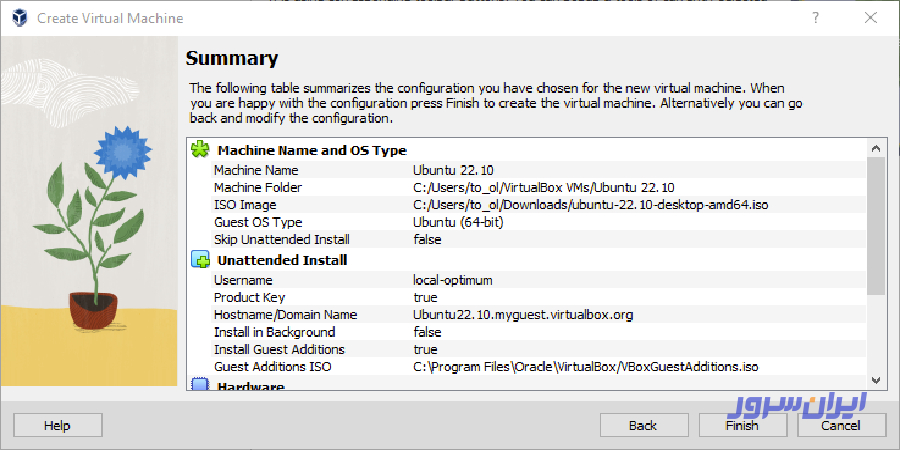Click the Machine Name value Ubuntu 22.10
This screenshot has width=900, height=450.
[453, 170]
